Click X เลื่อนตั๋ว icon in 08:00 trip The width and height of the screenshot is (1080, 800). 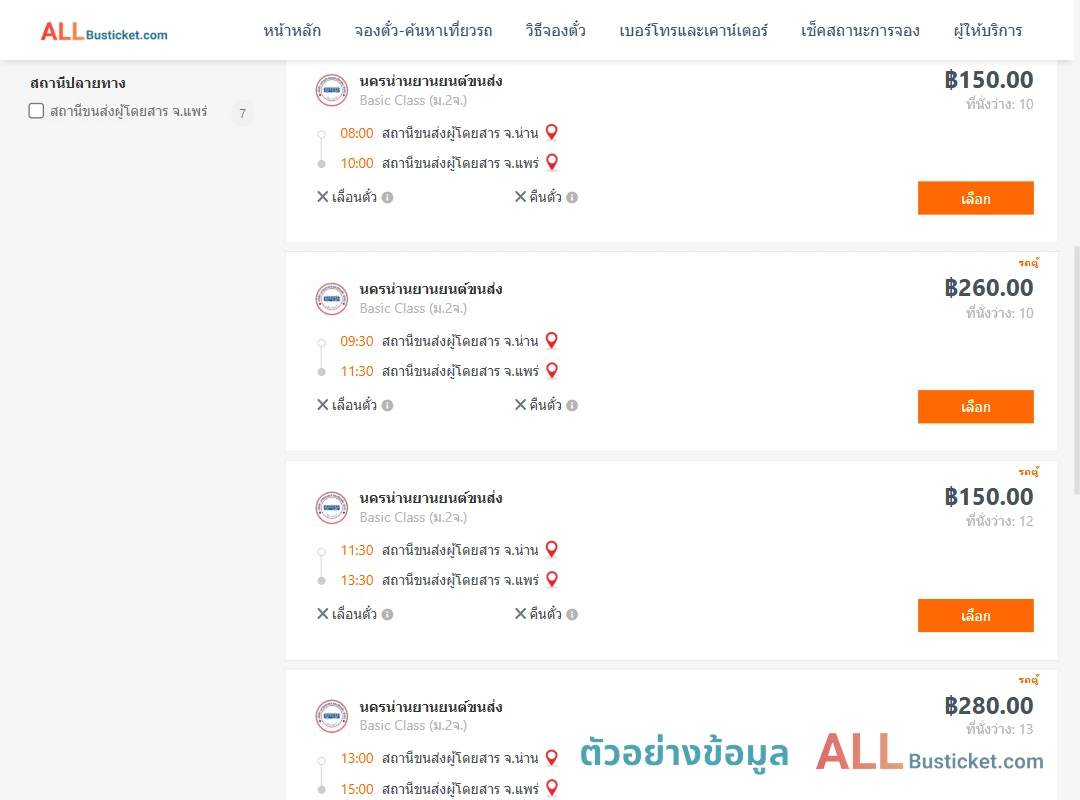[322, 197]
